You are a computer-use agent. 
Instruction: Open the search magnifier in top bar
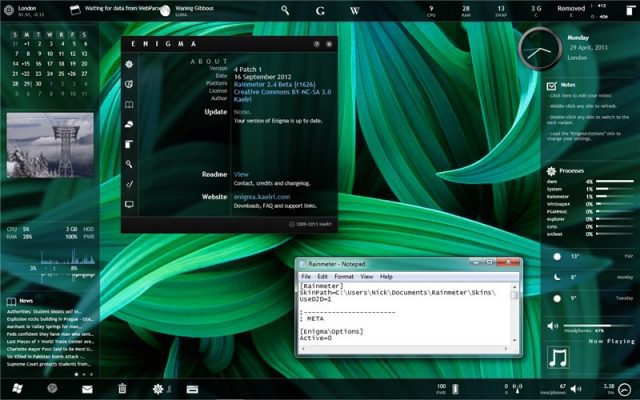click(285, 10)
